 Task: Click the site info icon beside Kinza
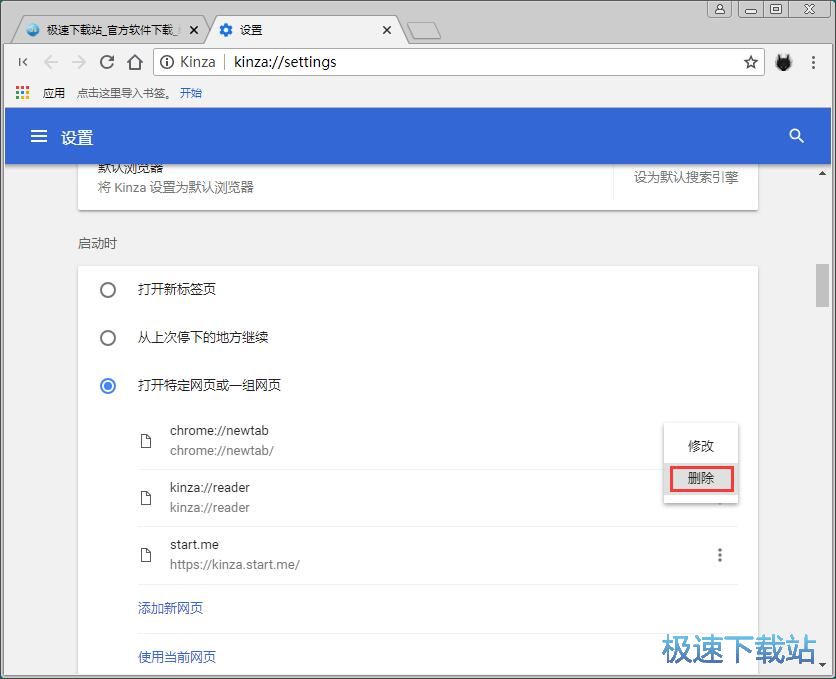(x=167, y=62)
